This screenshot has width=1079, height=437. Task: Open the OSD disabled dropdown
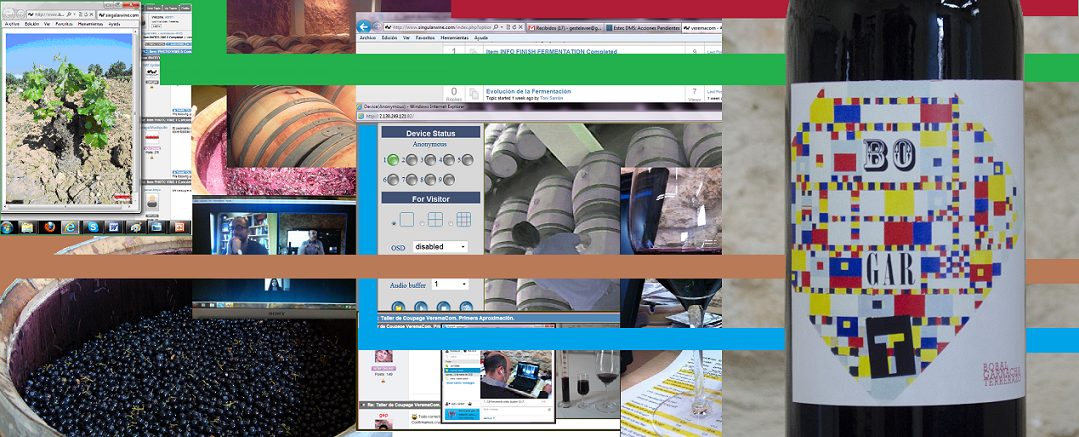(x=440, y=246)
